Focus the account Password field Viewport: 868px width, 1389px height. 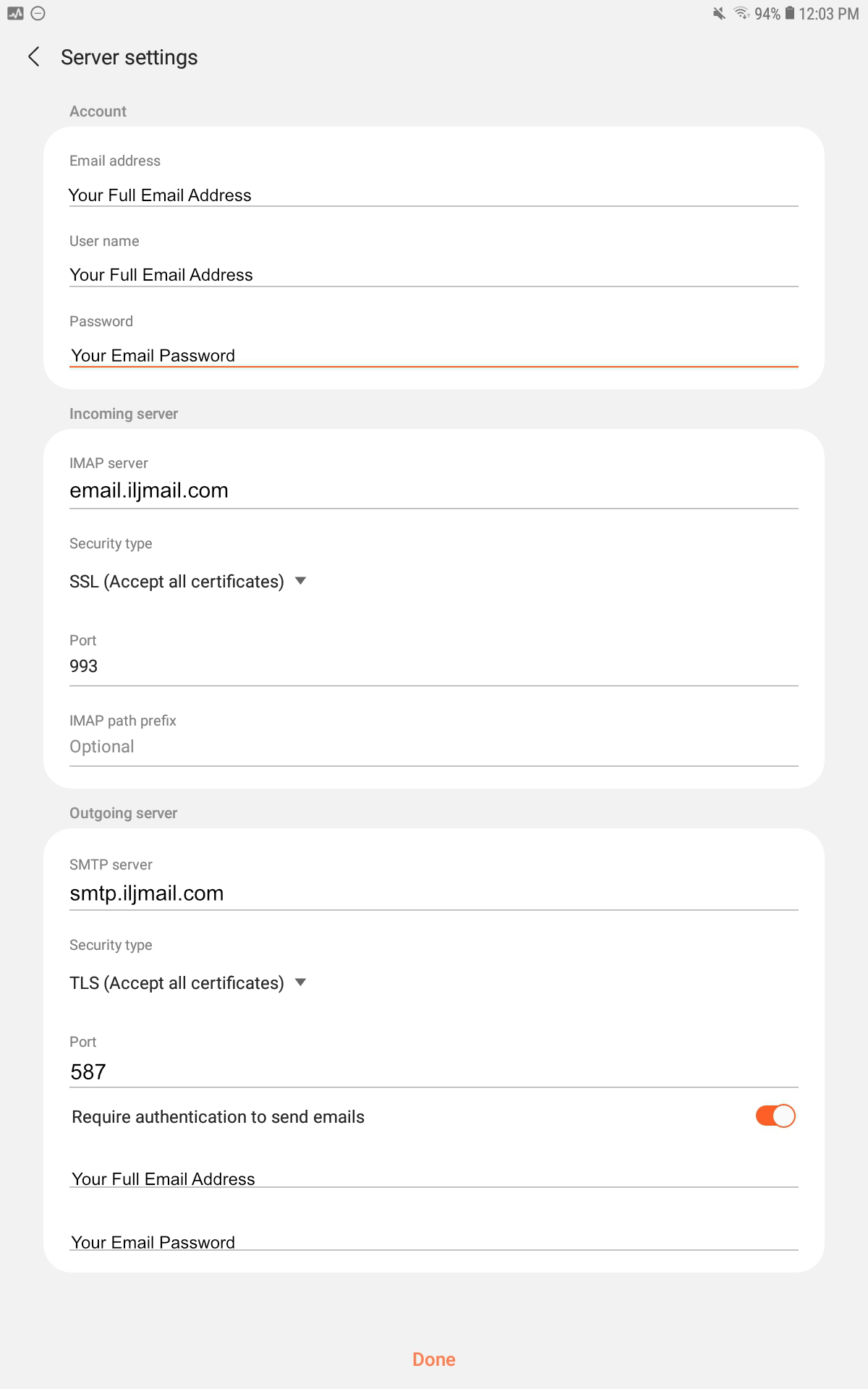tap(434, 355)
